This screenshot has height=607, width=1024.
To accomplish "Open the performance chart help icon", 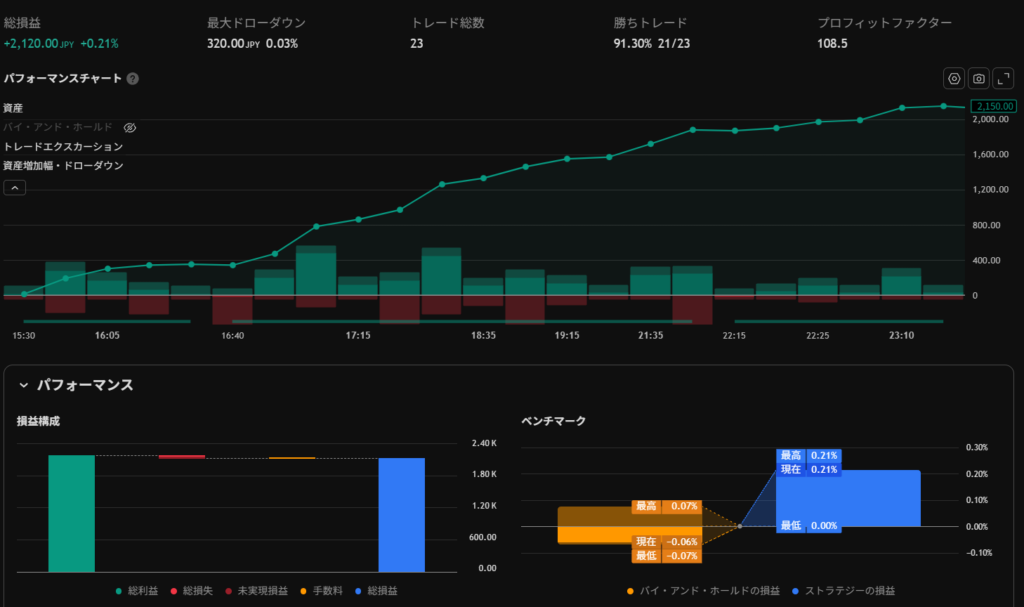I will (132, 79).
